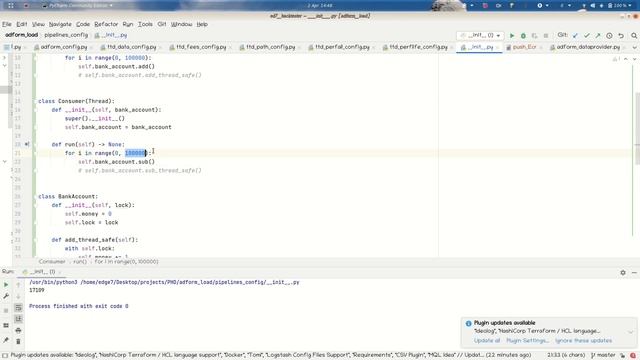Switch to adform_dataprovider.py editor tab

point(588,47)
